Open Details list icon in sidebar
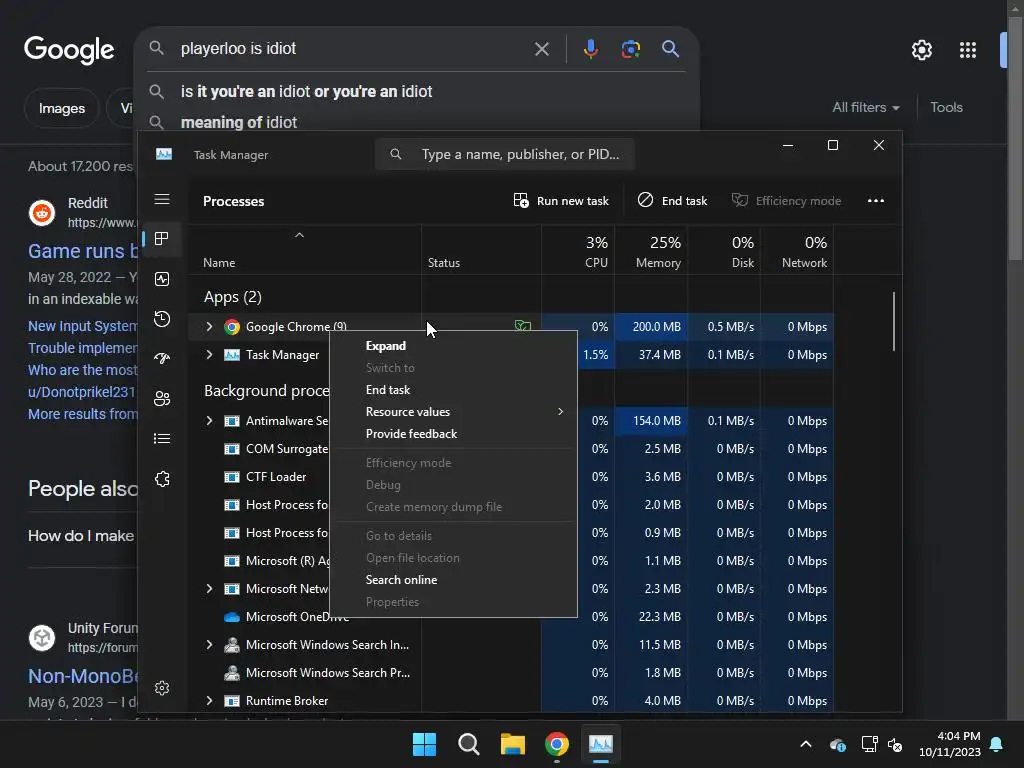This screenshot has width=1024, height=768. pyautogui.click(x=162, y=439)
